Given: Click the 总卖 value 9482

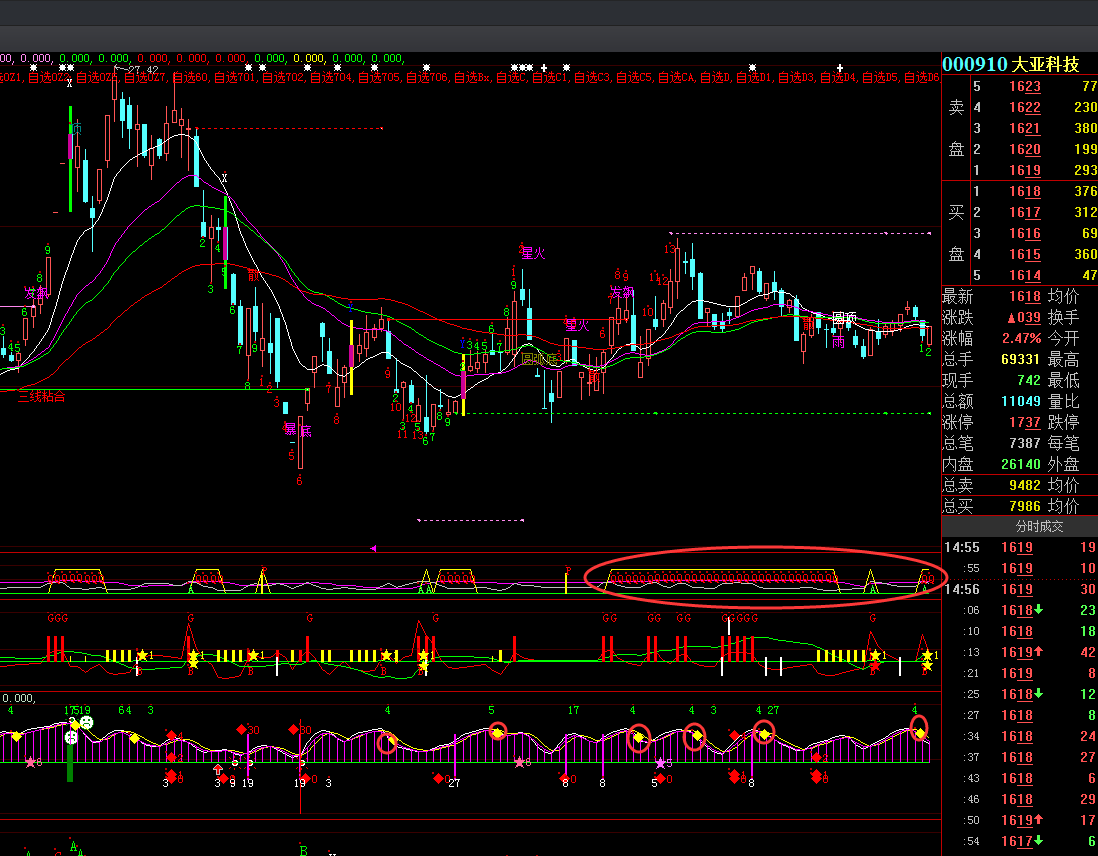Looking at the screenshot, I should pyautogui.click(x=1024, y=485).
